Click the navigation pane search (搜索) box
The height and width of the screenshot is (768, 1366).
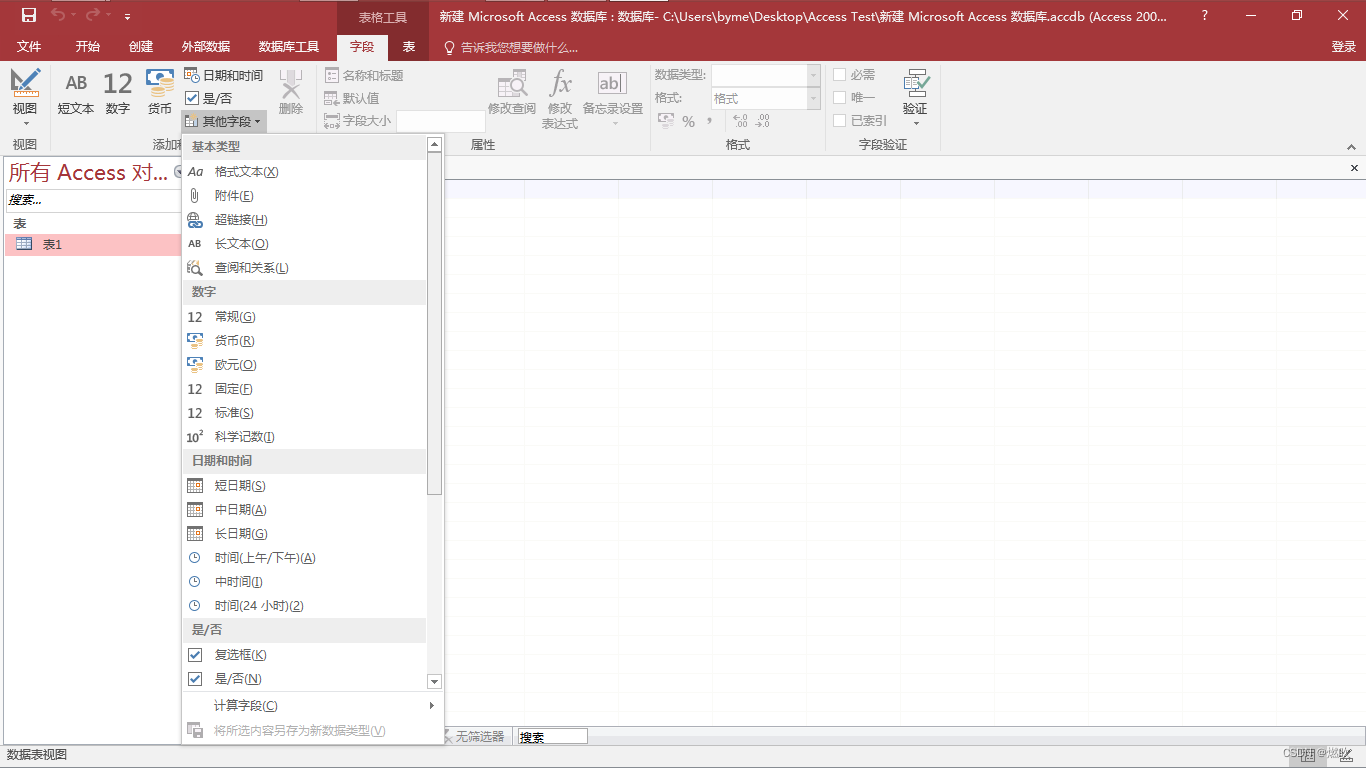pyautogui.click(x=91, y=200)
